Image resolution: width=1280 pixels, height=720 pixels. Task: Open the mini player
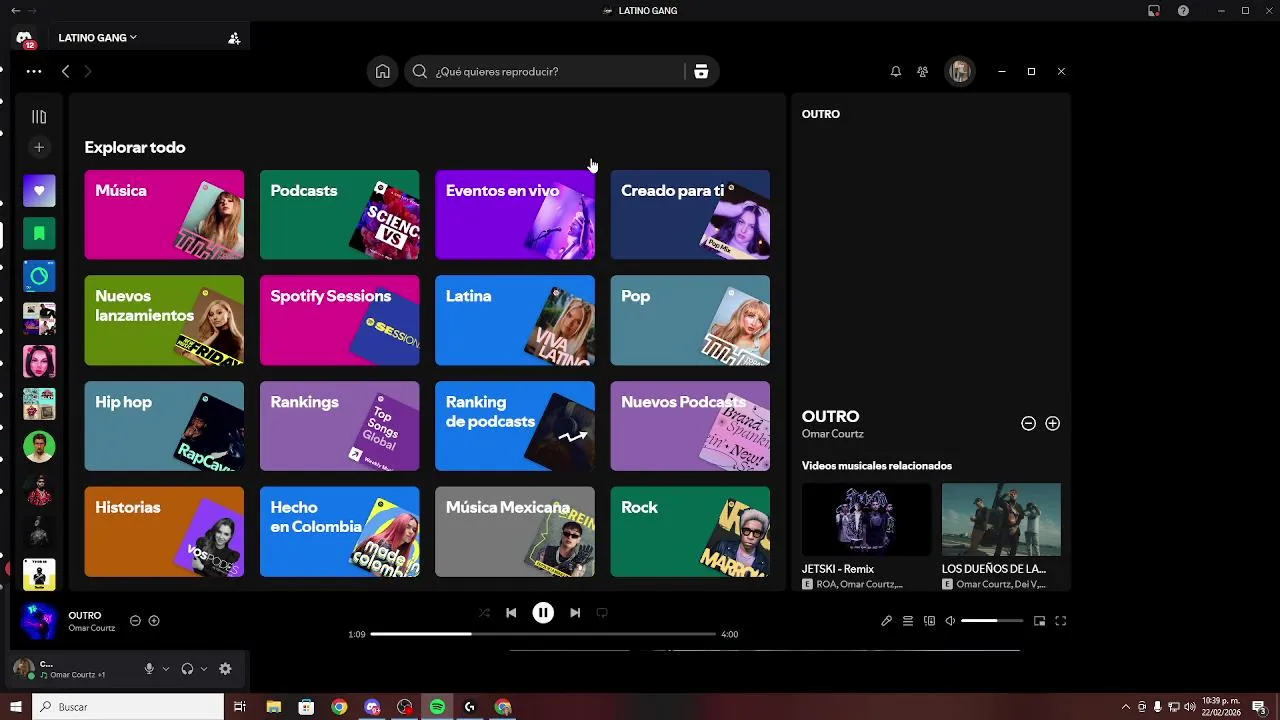tap(1040, 621)
